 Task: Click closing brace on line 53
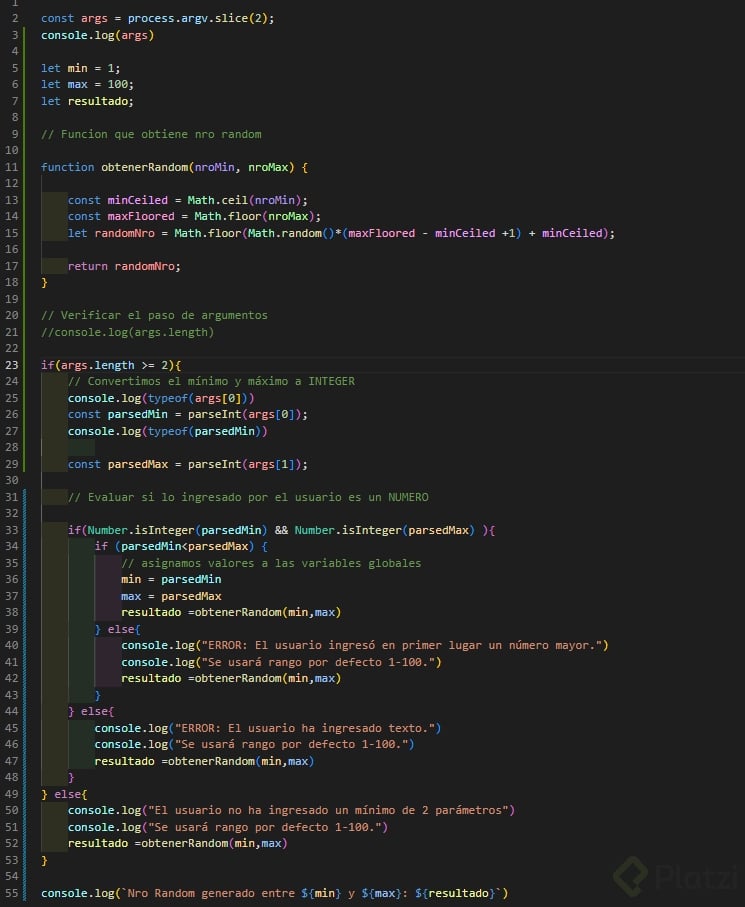coord(44,860)
